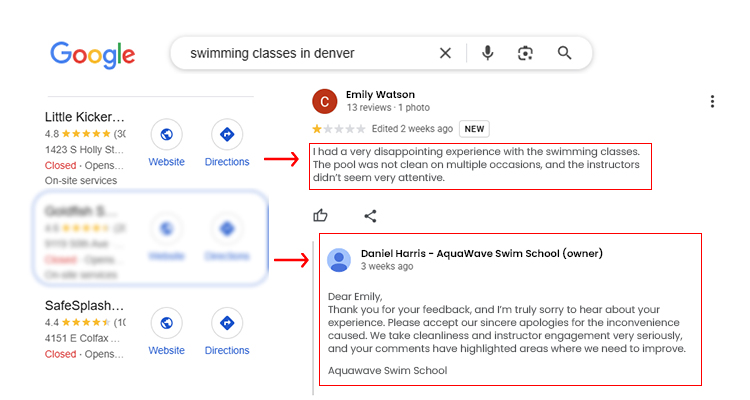Screen dimensions: 750x400
Task: Click the Directions link under SafeSplash
Action: (x=227, y=350)
